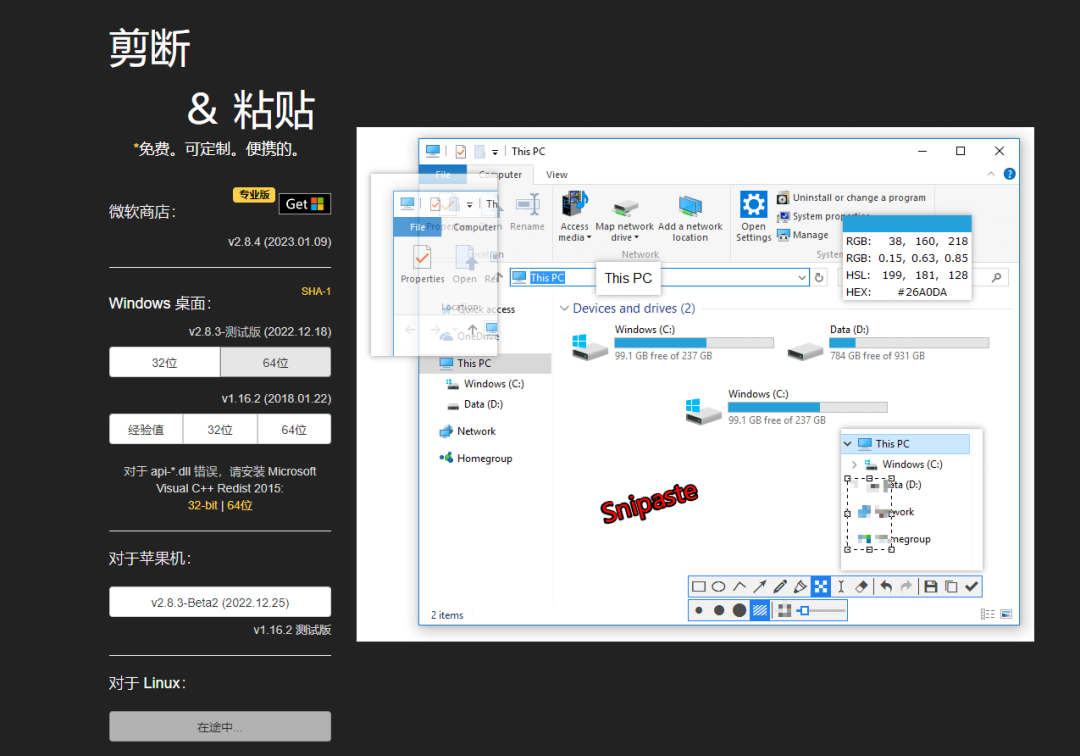
Task: Click the Manage icon in the ribbon
Action: pos(783,235)
